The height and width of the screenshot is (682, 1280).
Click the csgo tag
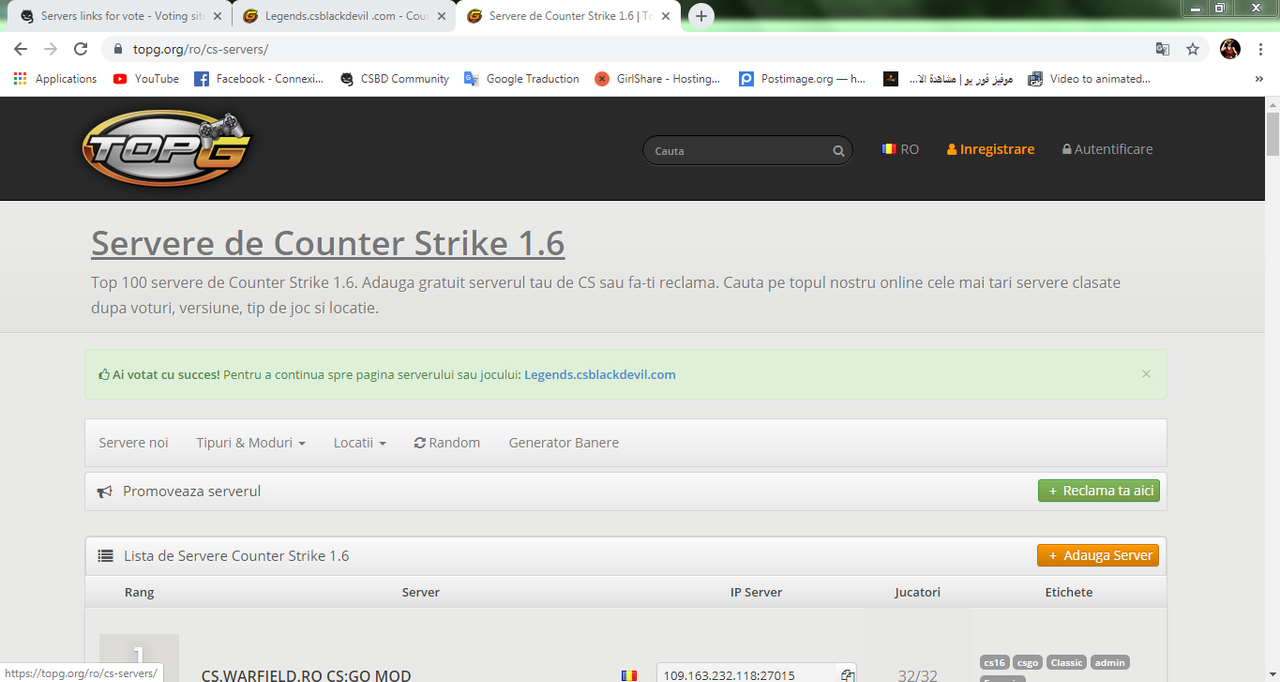pos(1027,662)
